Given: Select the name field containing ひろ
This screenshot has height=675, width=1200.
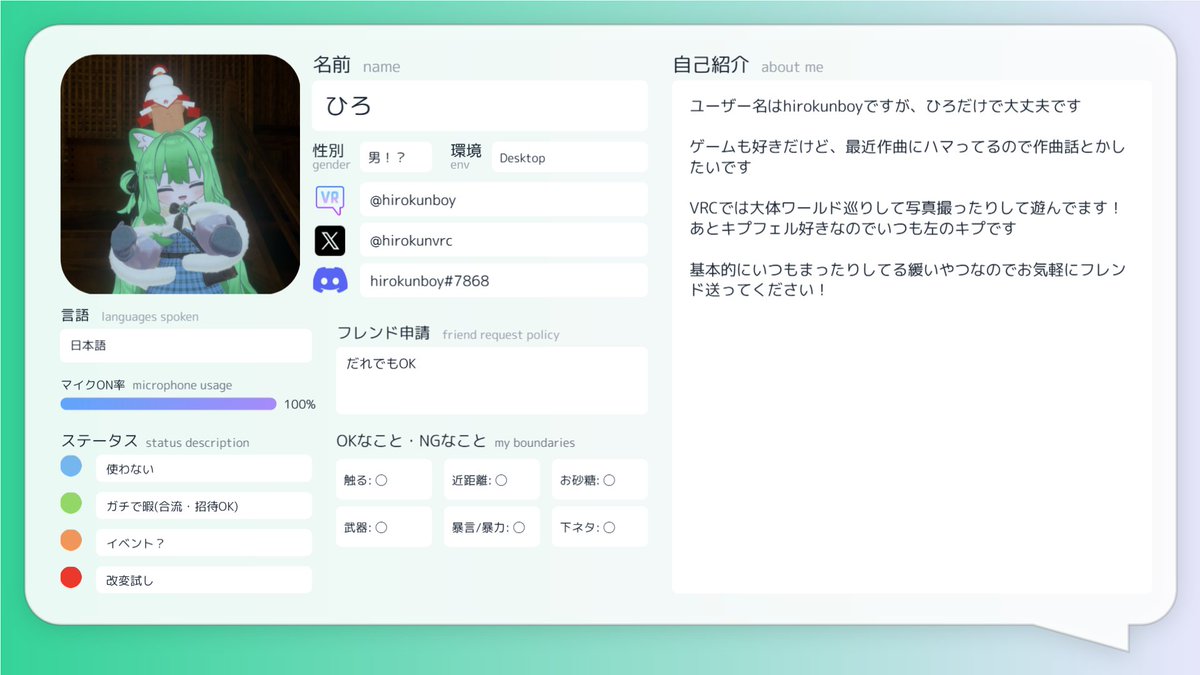Looking at the screenshot, I should point(480,106).
